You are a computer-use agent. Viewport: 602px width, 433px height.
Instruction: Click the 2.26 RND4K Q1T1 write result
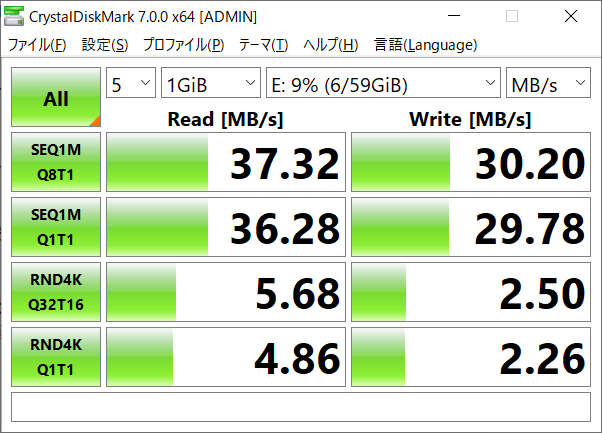[x=471, y=357]
